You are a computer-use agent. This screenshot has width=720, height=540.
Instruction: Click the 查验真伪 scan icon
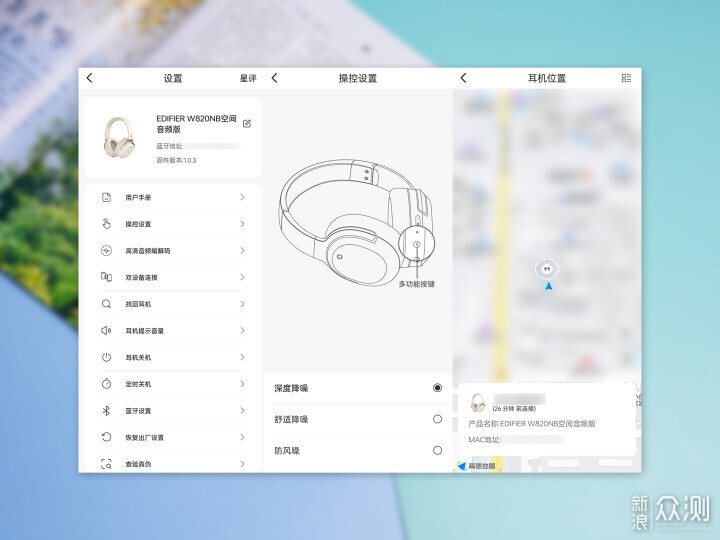[106, 464]
